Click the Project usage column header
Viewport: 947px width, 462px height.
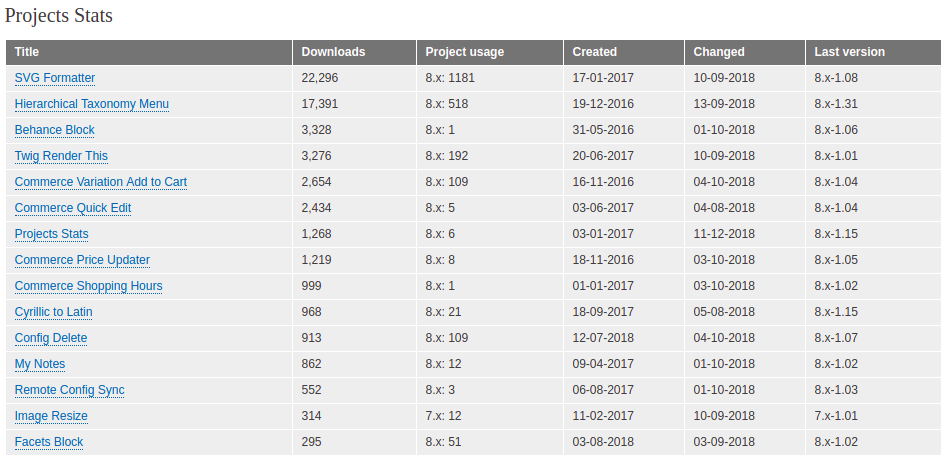[x=464, y=52]
